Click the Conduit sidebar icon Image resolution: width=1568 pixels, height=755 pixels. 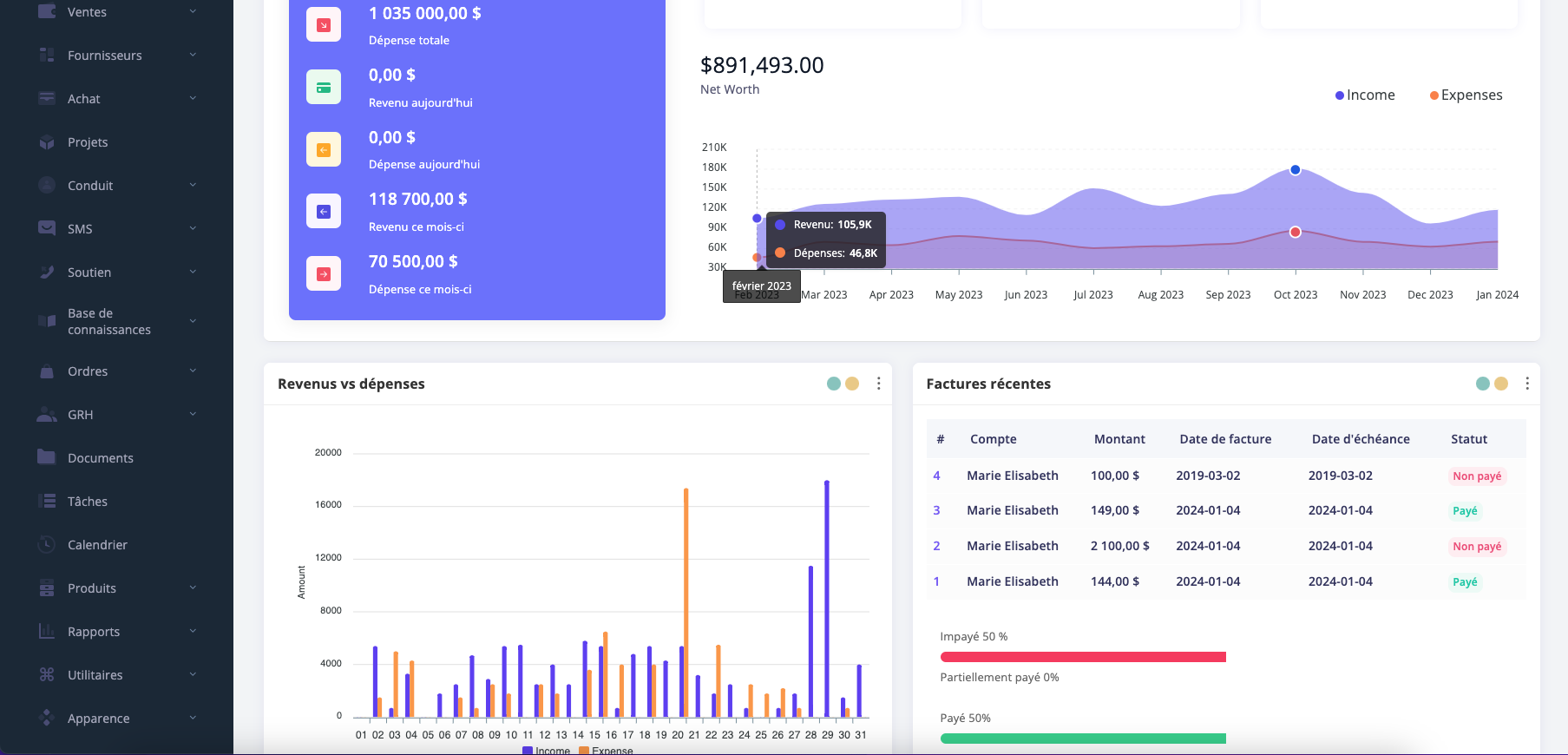point(47,185)
